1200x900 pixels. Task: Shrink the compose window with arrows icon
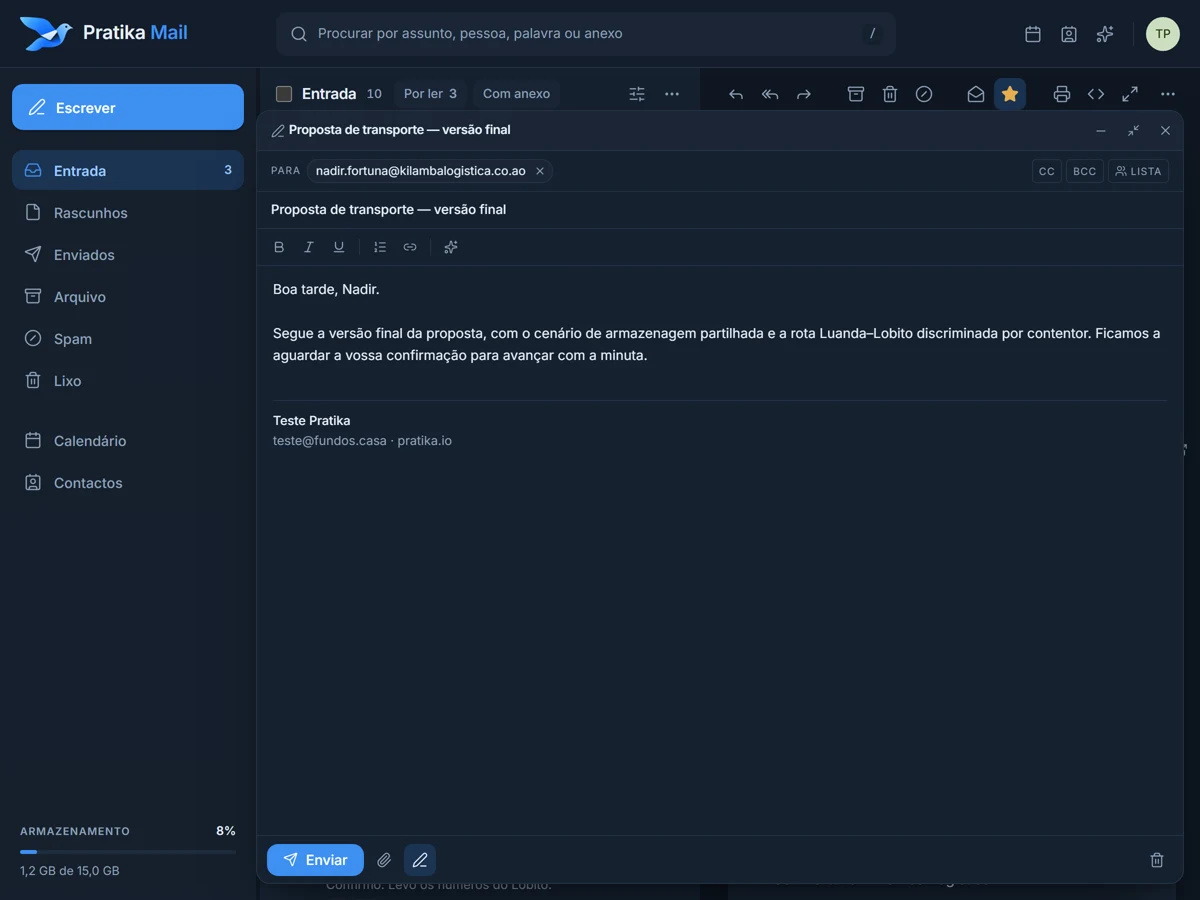[x=1133, y=131]
